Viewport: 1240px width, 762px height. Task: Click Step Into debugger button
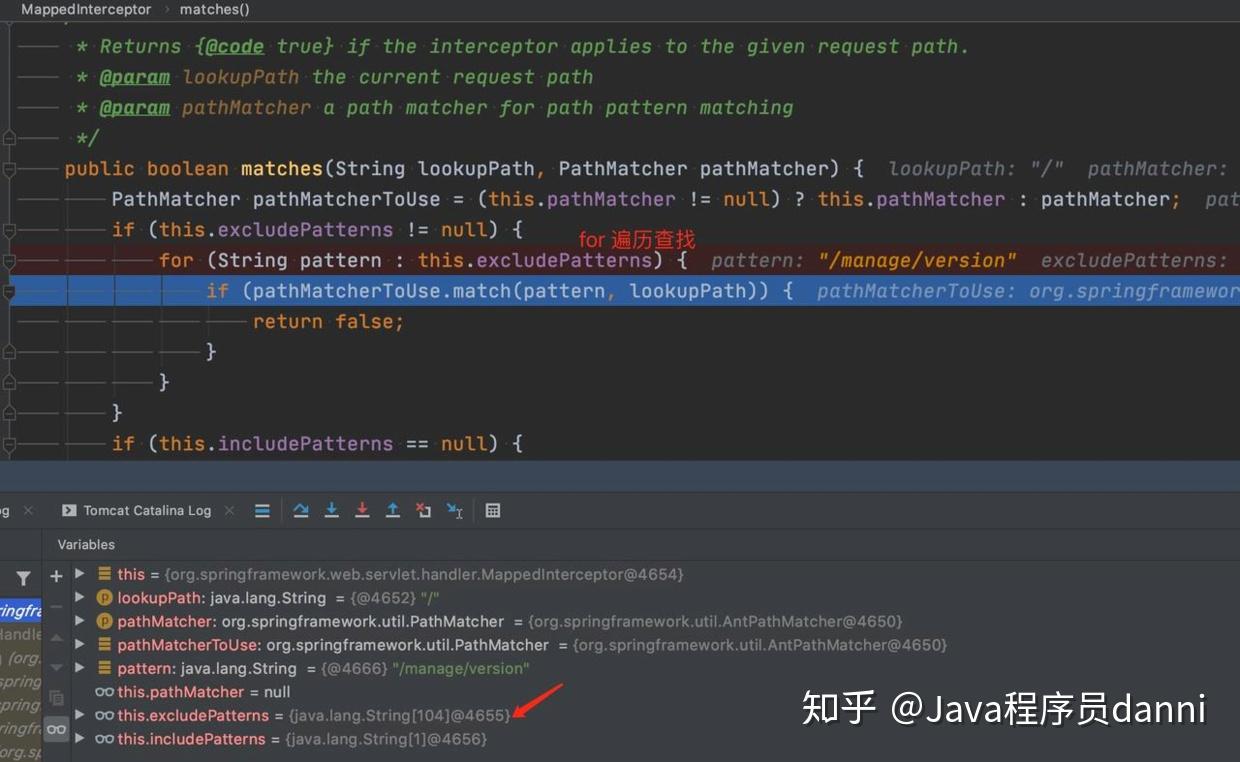click(x=332, y=510)
